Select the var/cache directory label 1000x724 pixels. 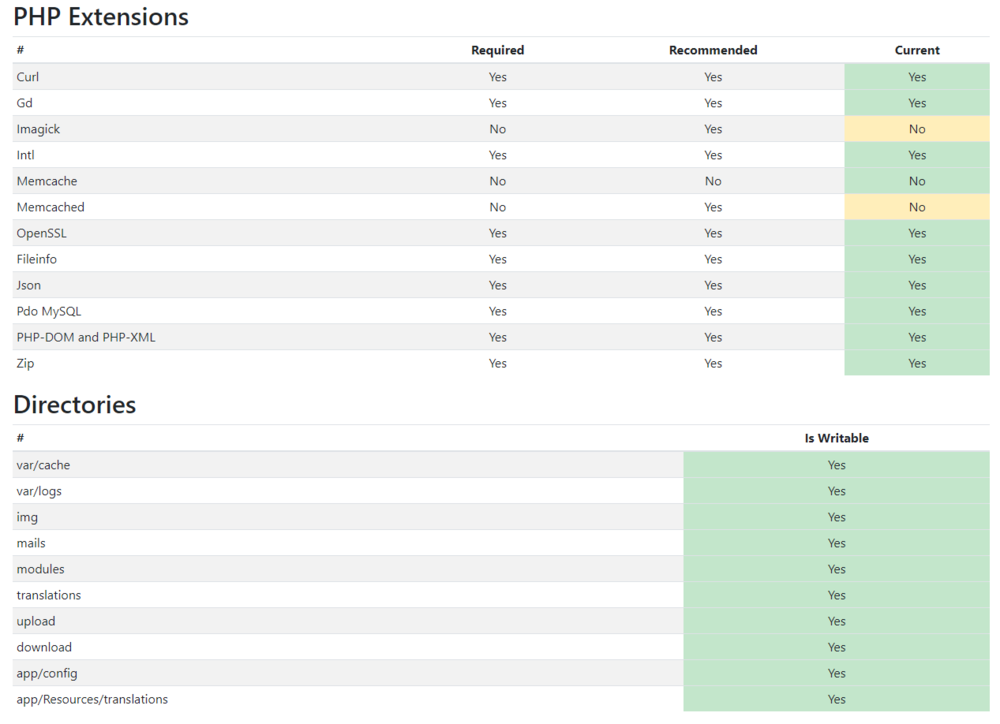pos(43,465)
